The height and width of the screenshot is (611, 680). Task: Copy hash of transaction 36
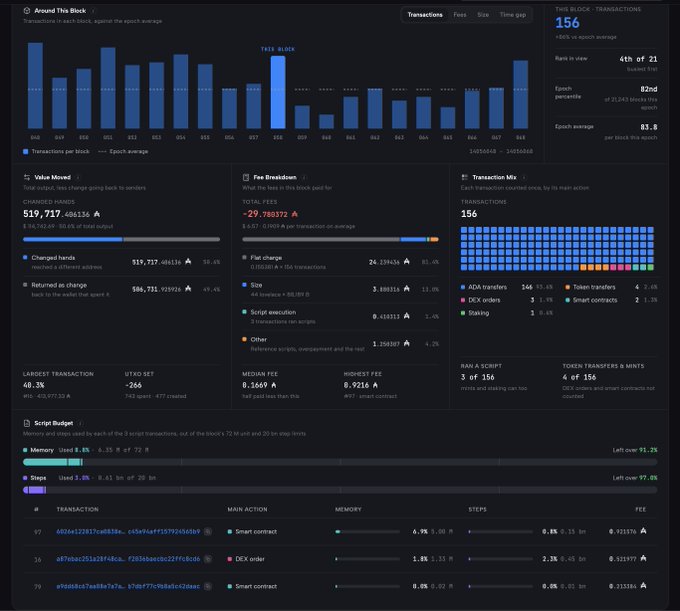[208, 559]
